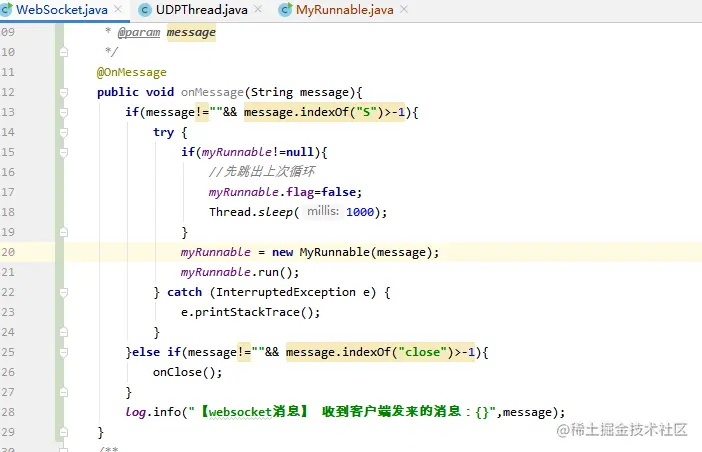Collapse the Javadoc comment ending at line 10
702x452 pixels.
click(x=64, y=52)
